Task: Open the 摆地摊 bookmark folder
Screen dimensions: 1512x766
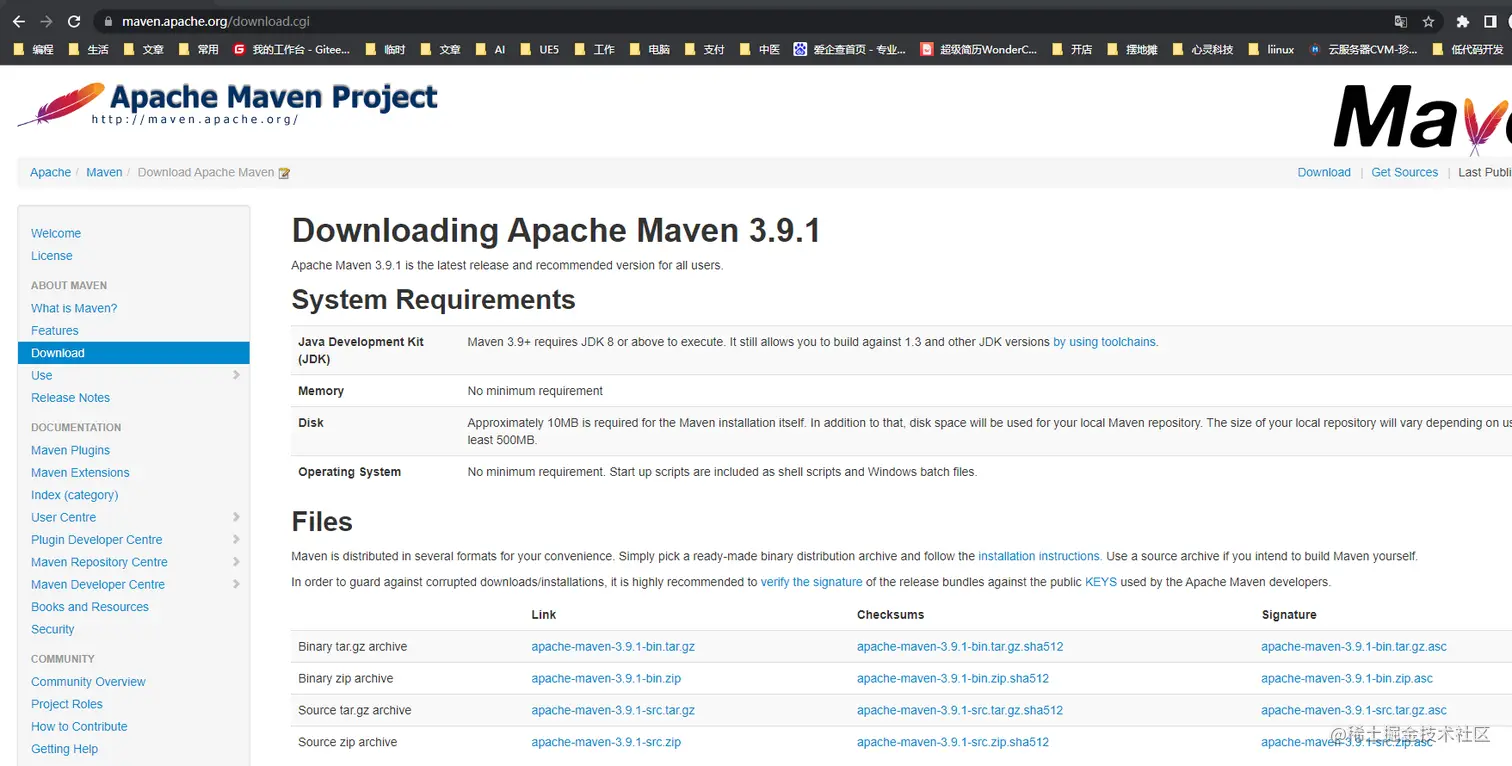Action: coord(1133,49)
